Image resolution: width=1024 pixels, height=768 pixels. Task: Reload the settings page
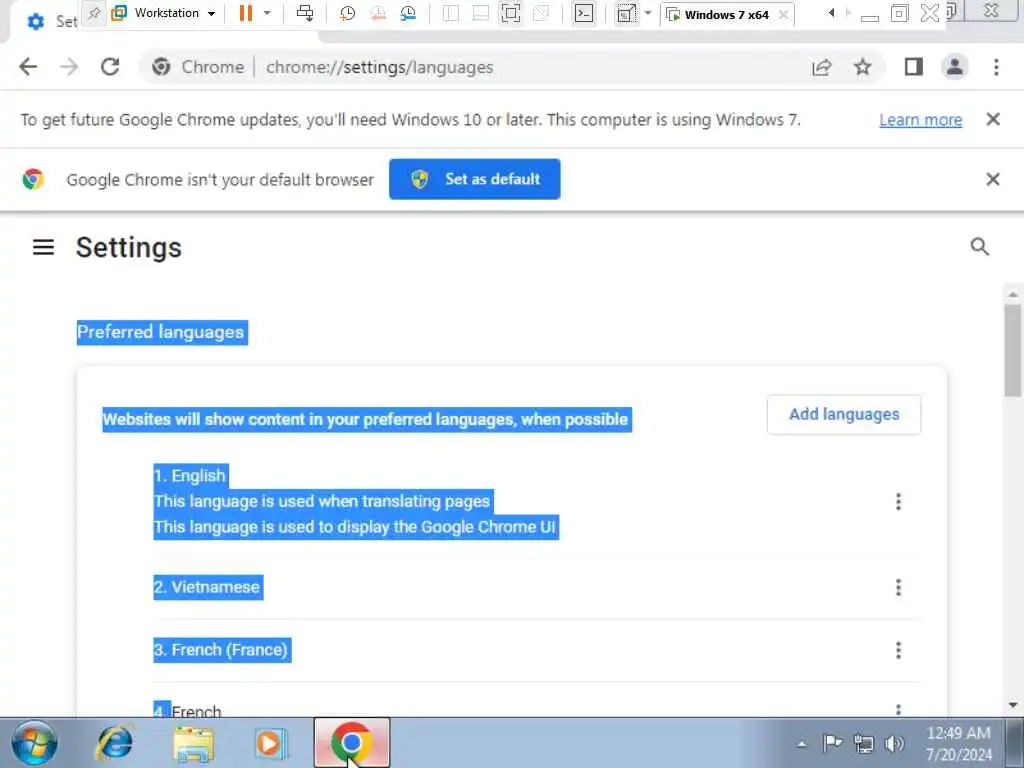click(110, 67)
